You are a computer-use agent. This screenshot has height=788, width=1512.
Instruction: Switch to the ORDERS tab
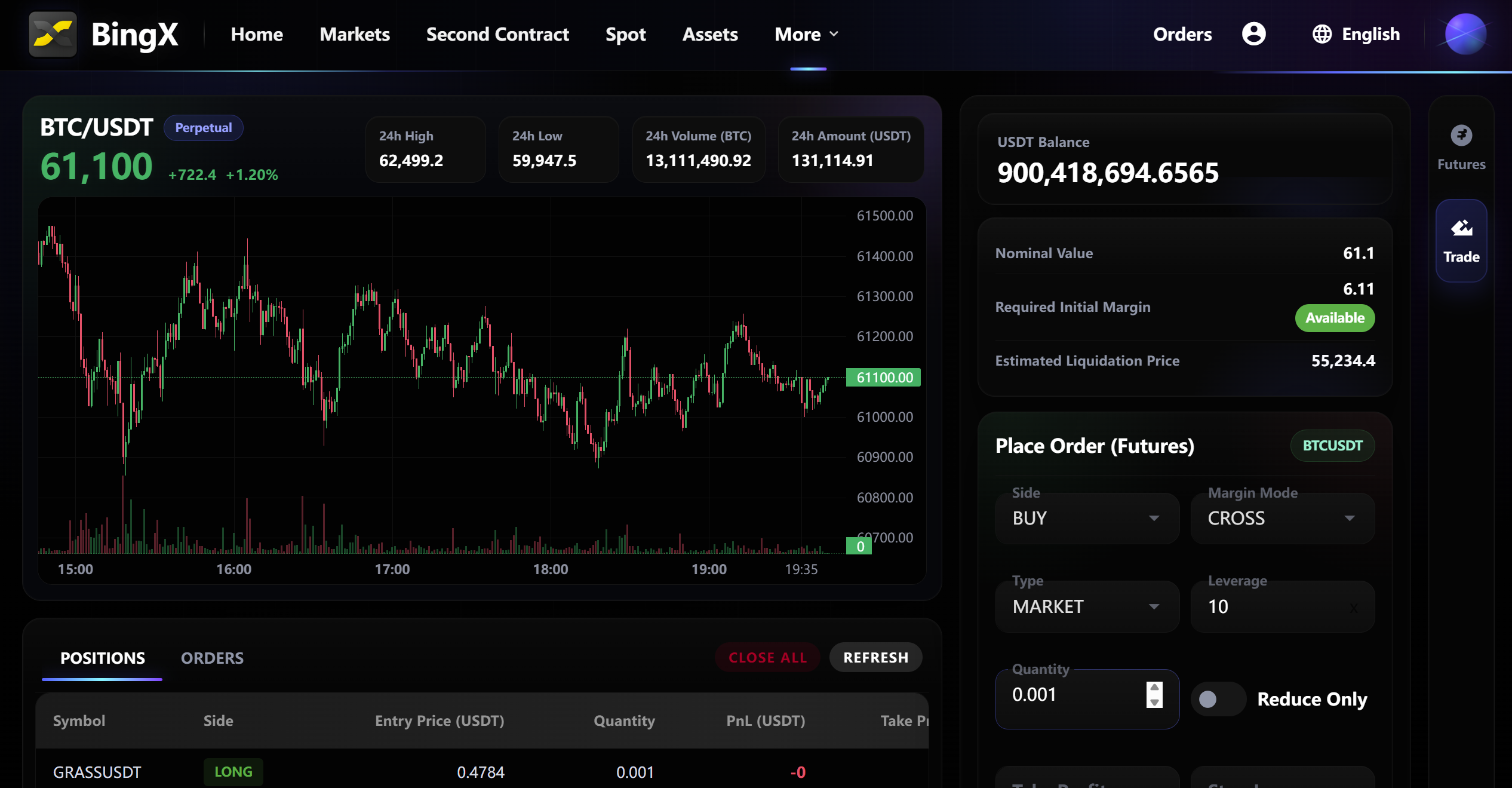[212, 658]
